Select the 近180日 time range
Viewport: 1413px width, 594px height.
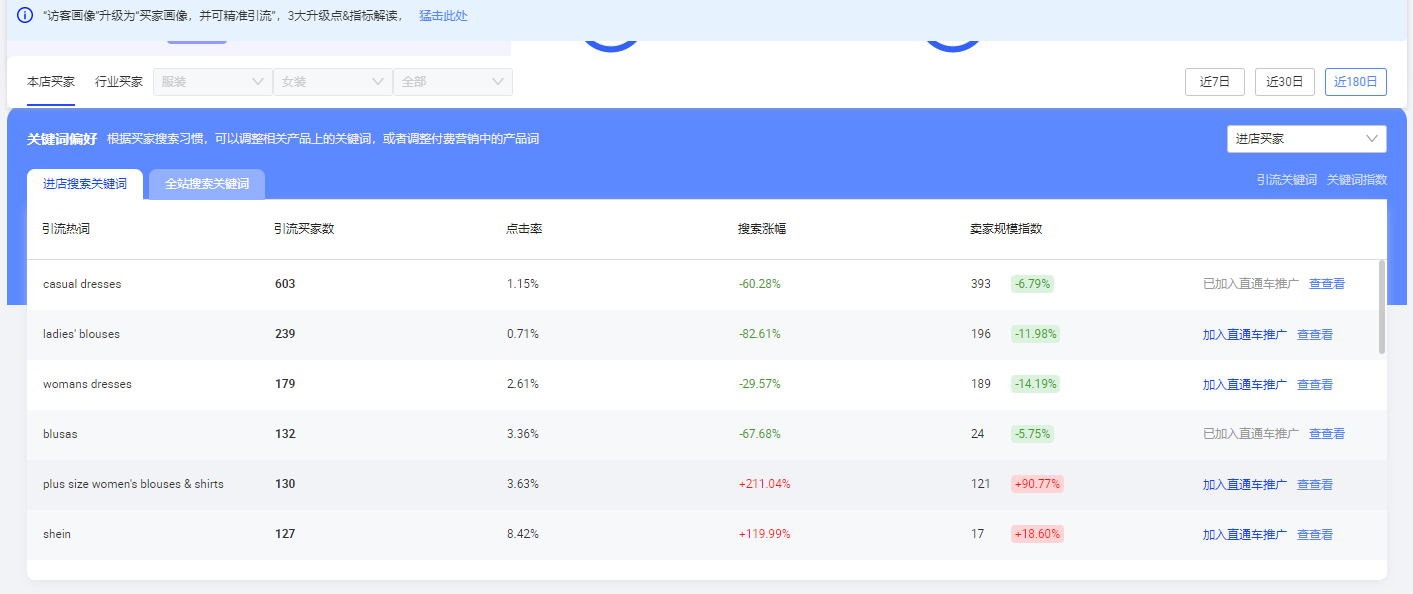point(1355,82)
